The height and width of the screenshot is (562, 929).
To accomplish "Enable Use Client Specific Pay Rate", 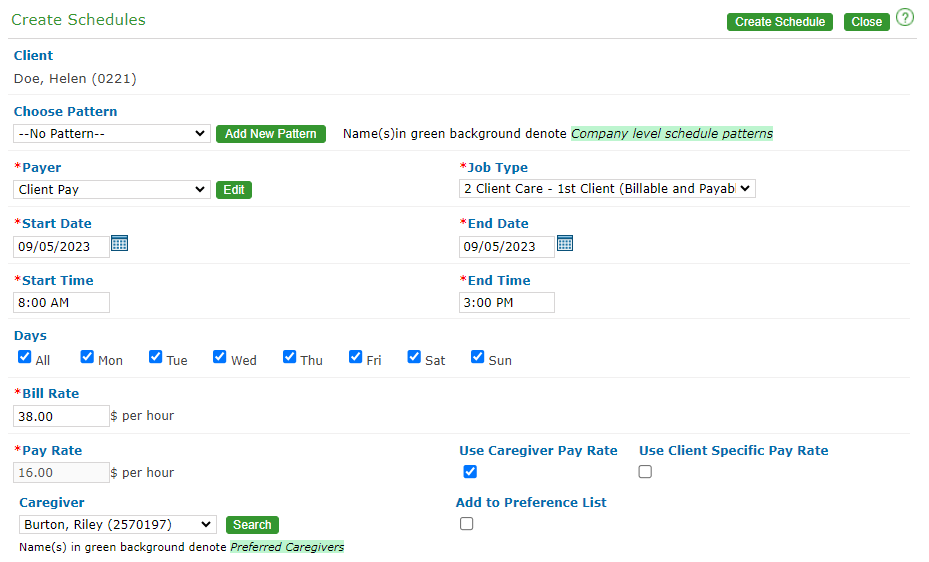I will pyautogui.click(x=645, y=472).
